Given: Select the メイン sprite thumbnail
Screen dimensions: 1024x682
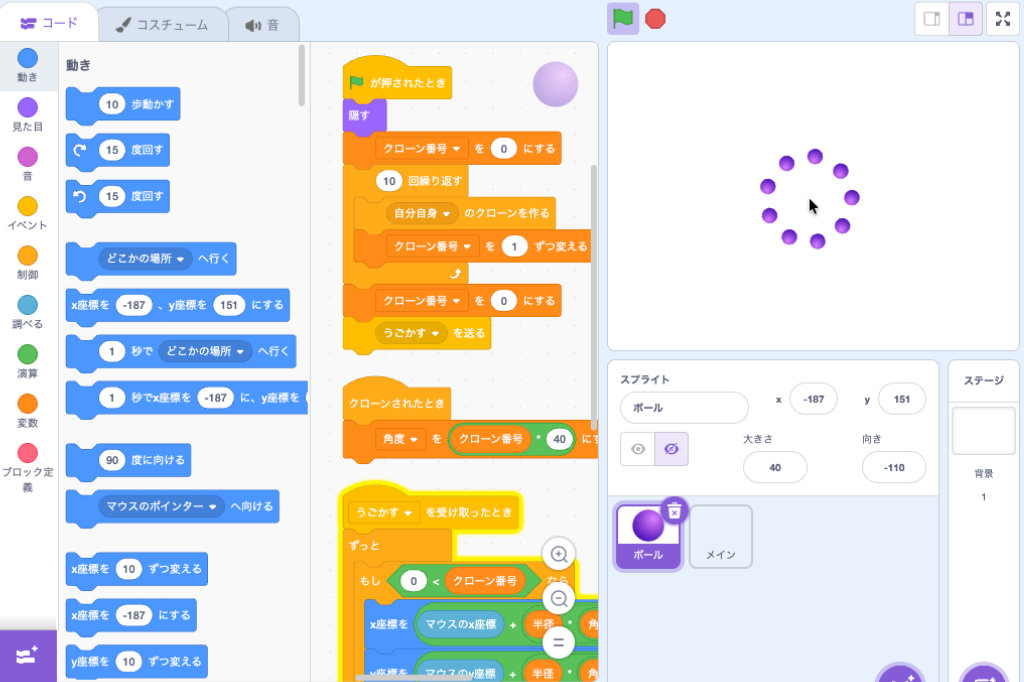Looking at the screenshot, I should point(720,537).
